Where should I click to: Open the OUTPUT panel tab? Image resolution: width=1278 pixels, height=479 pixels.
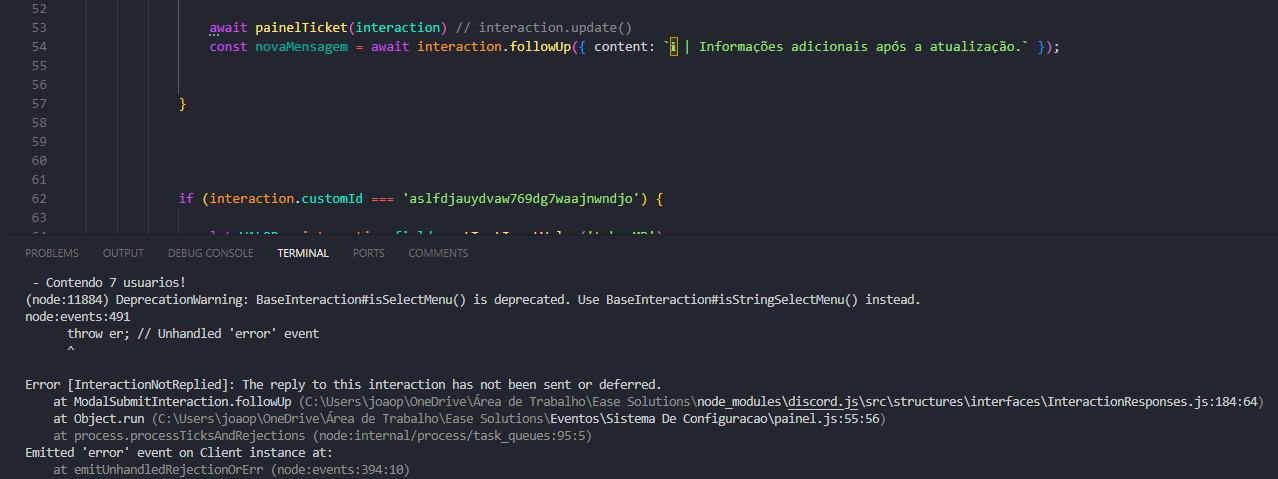click(123, 253)
